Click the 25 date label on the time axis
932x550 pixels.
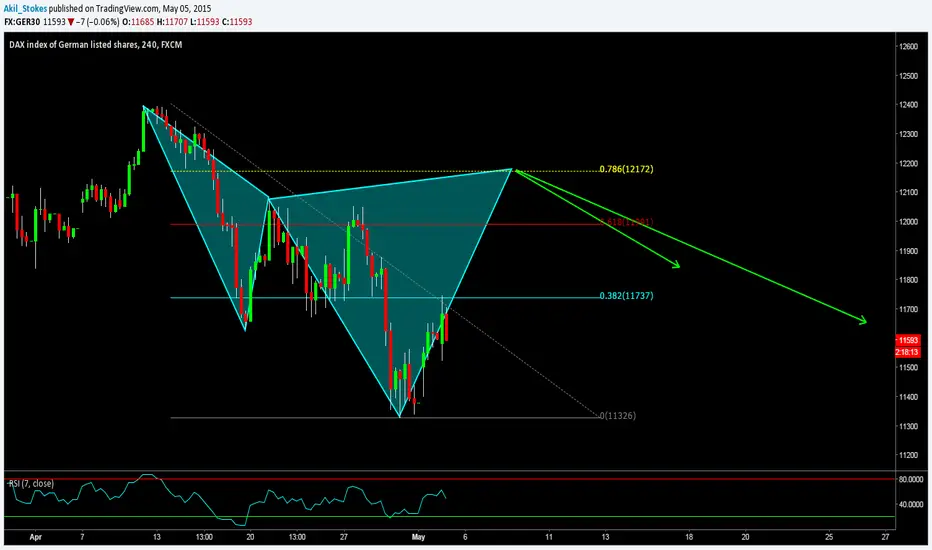(x=829, y=537)
